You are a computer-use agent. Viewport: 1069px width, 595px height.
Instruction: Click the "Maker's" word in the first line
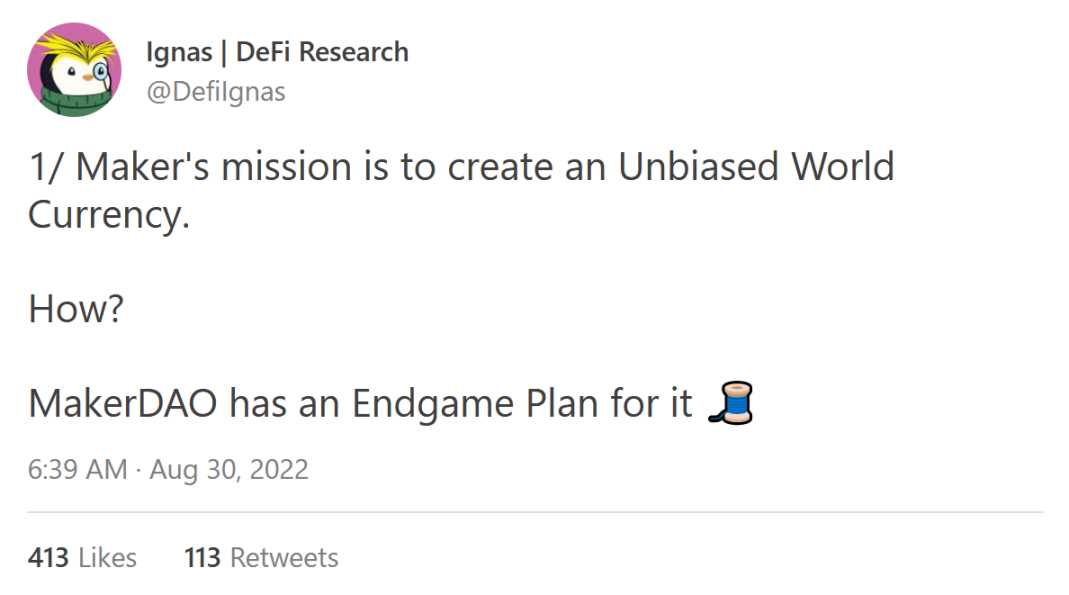[x=143, y=167]
